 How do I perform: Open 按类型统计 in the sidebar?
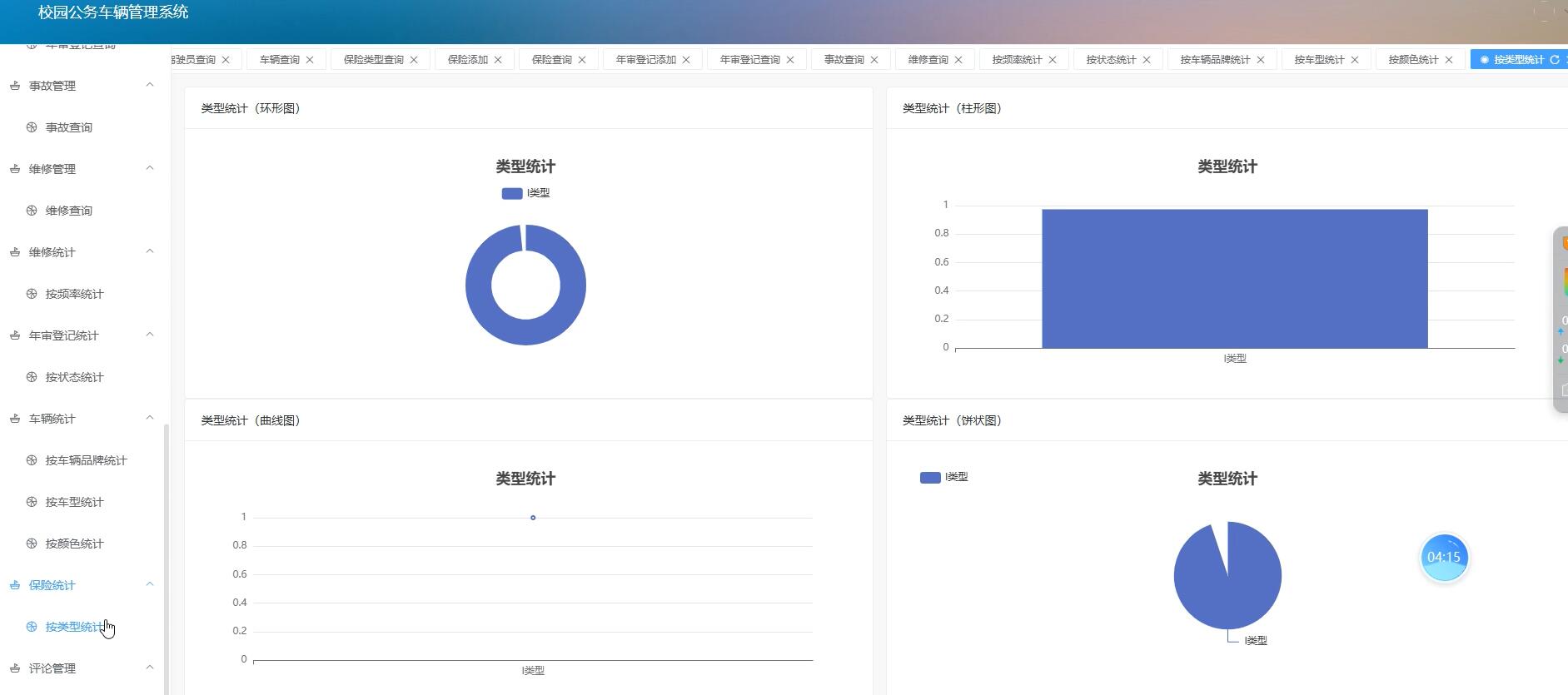pos(74,627)
